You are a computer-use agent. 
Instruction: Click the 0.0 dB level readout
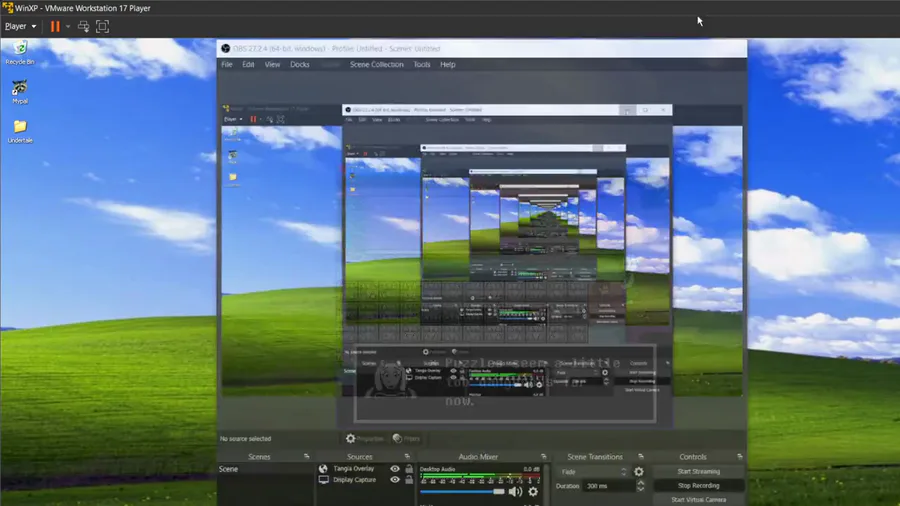click(x=531, y=469)
